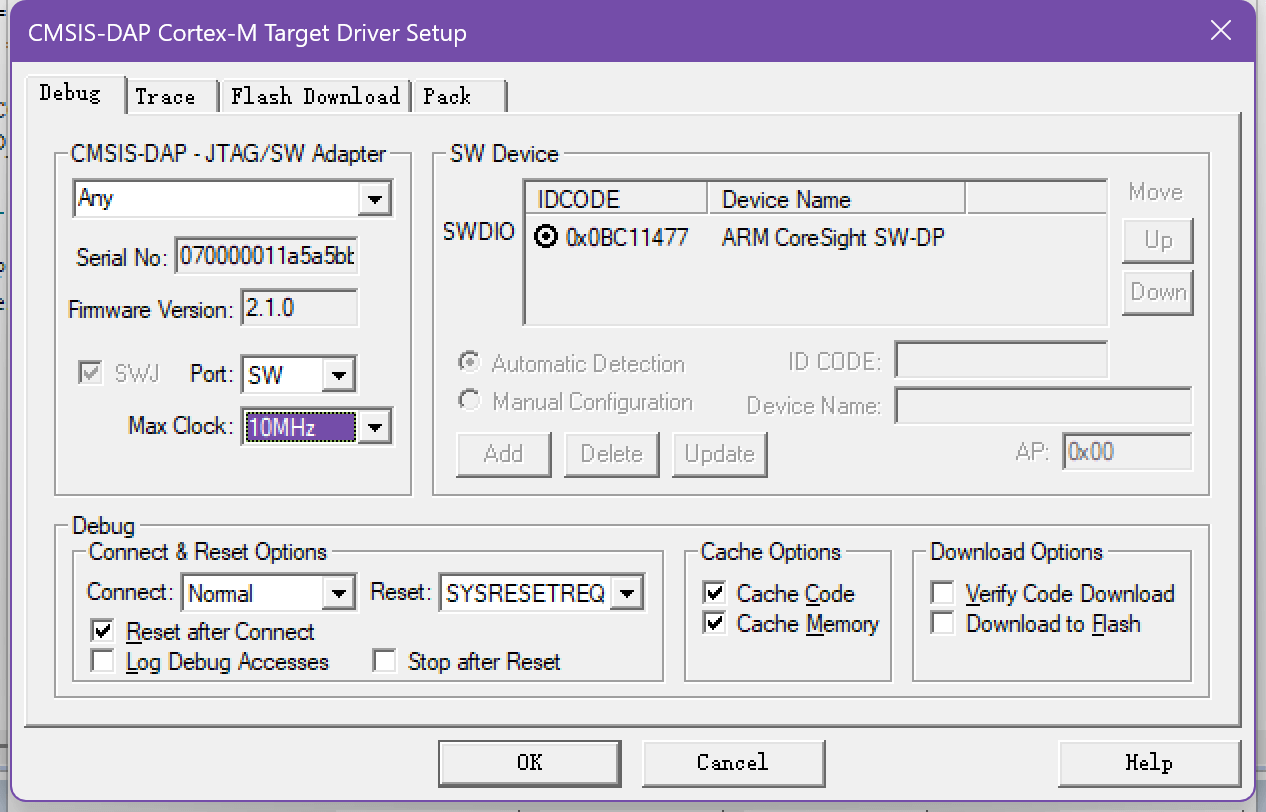Screen dimensions: 1266x812
Task: Switch to the Trace tab
Action: pyautogui.click(x=165, y=96)
